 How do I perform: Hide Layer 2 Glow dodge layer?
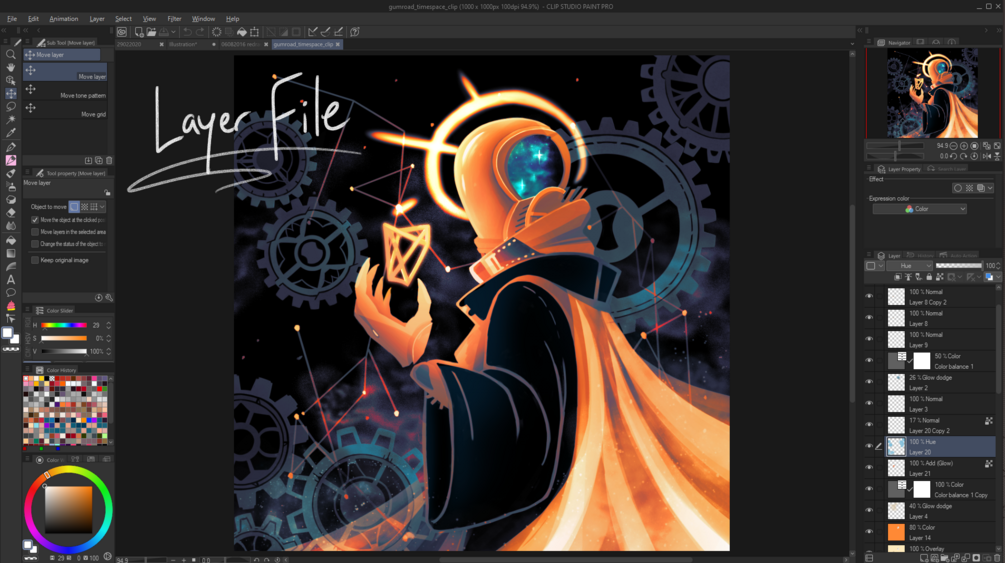pos(869,382)
